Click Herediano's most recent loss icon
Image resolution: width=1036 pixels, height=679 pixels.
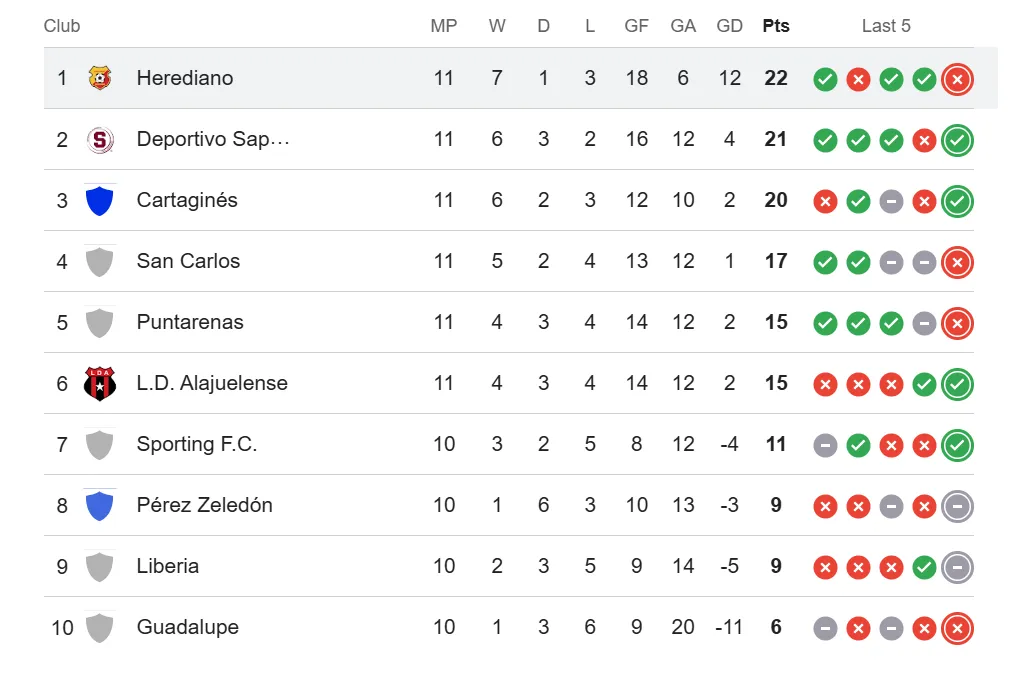957,79
